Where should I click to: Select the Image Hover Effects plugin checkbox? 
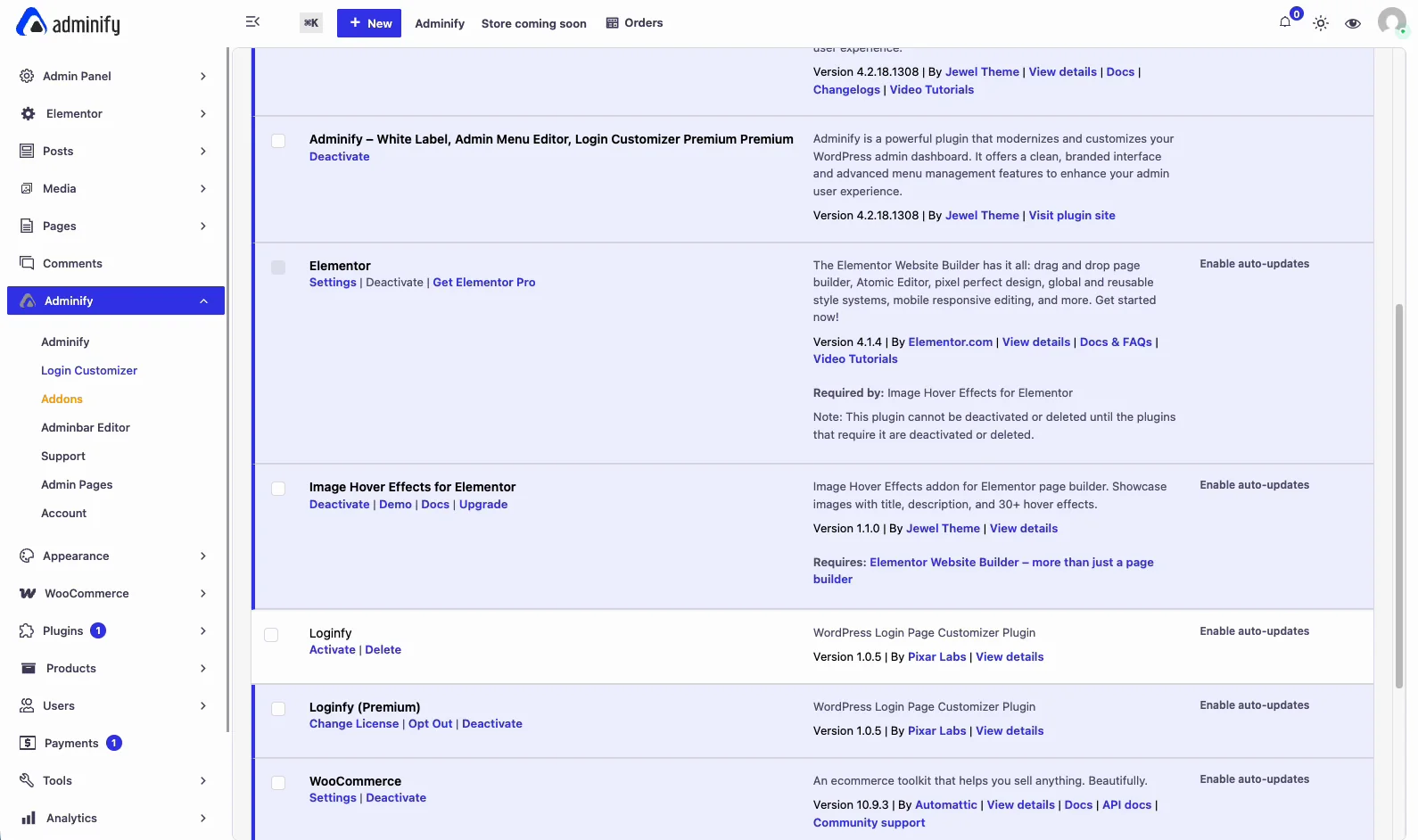tap(278, 489)
